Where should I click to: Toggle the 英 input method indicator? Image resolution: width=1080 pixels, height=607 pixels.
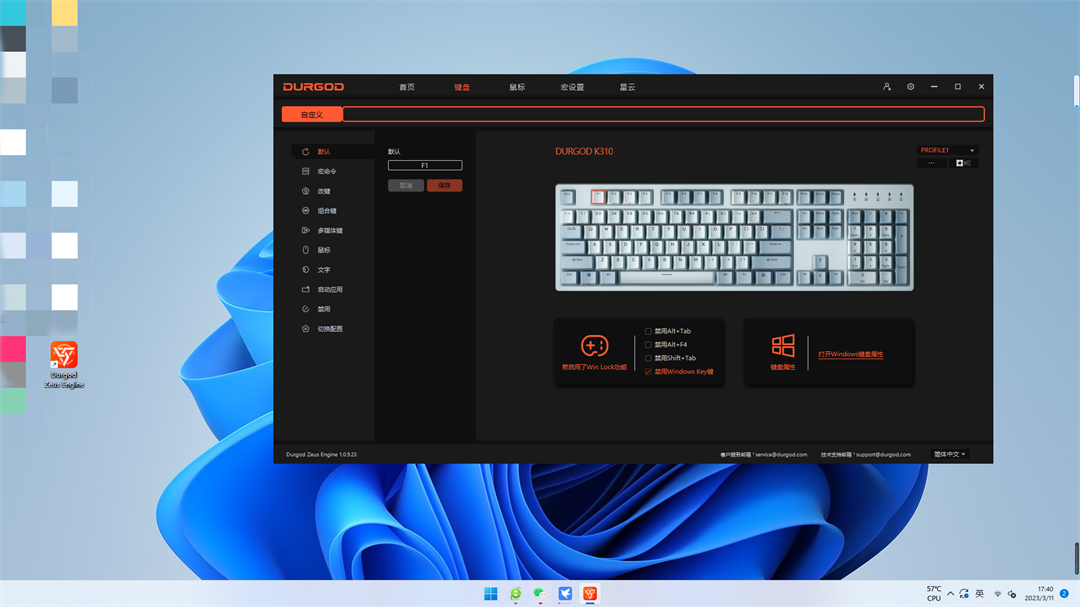click(x=979, y=594)
